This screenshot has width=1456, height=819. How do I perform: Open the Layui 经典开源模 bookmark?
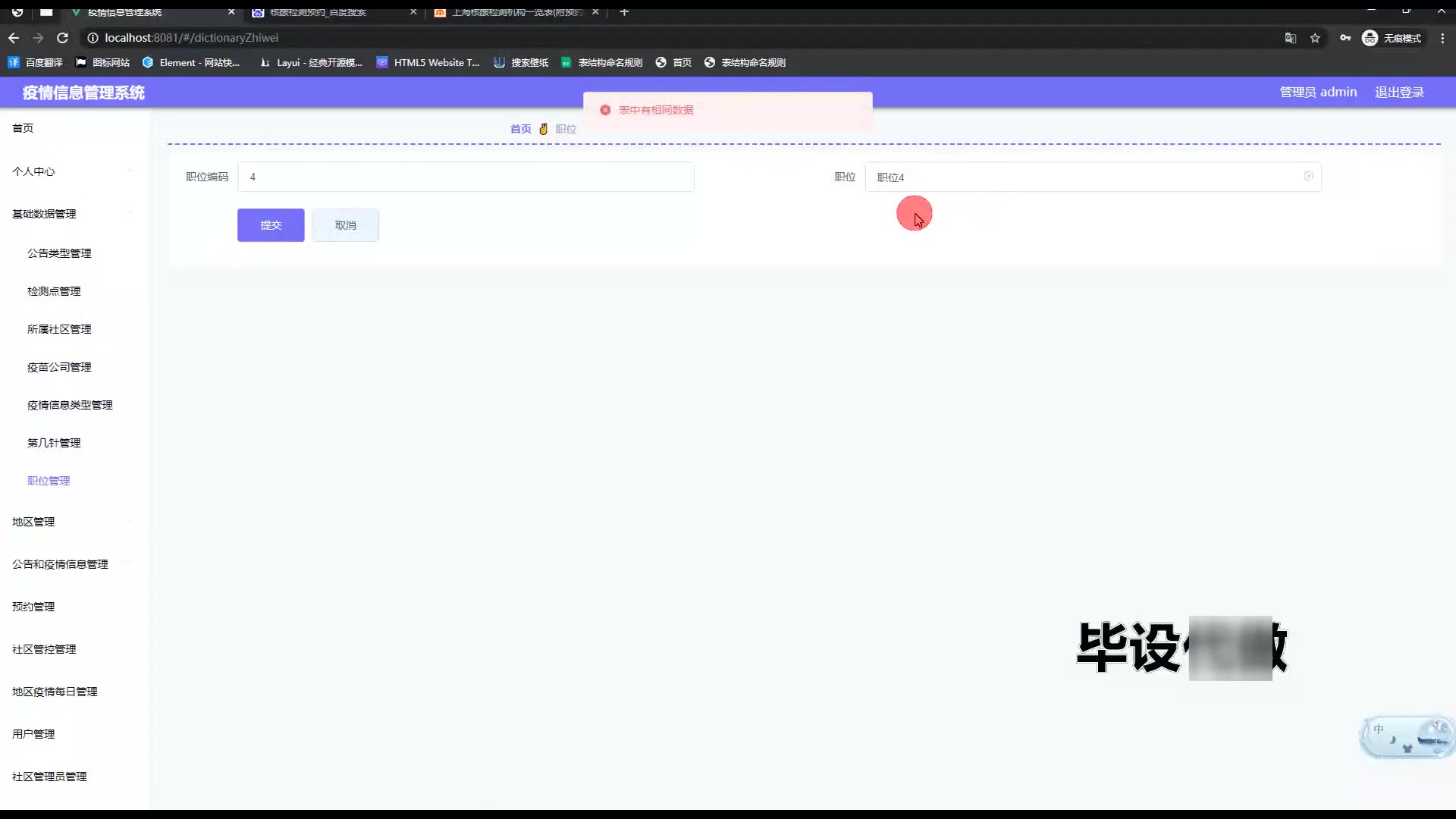[311, 62]
